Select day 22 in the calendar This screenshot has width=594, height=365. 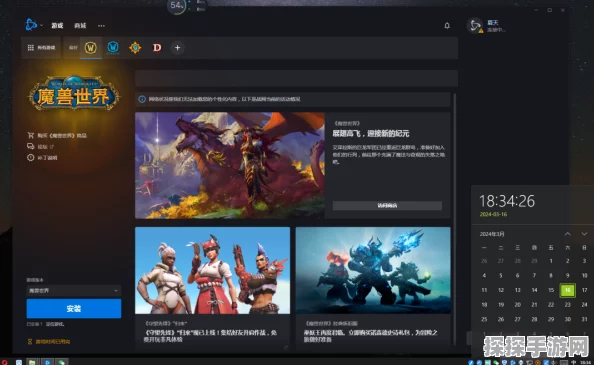[x=551, y=305]
